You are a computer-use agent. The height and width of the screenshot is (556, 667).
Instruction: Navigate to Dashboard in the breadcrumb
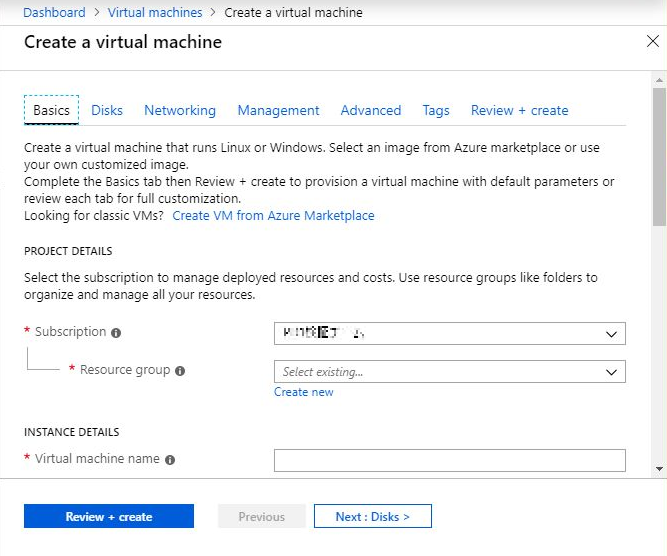point(54,13)
